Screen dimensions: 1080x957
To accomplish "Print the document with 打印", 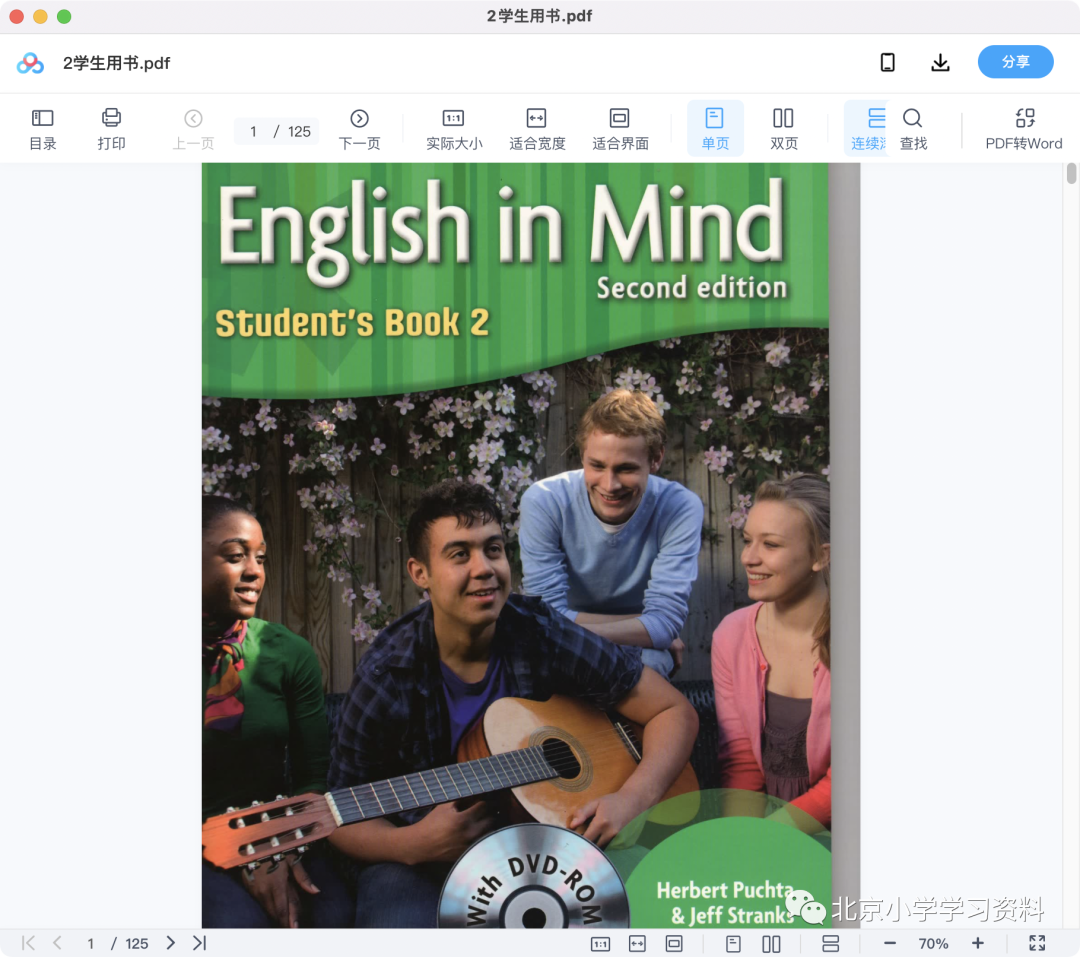I will [111, 129].
